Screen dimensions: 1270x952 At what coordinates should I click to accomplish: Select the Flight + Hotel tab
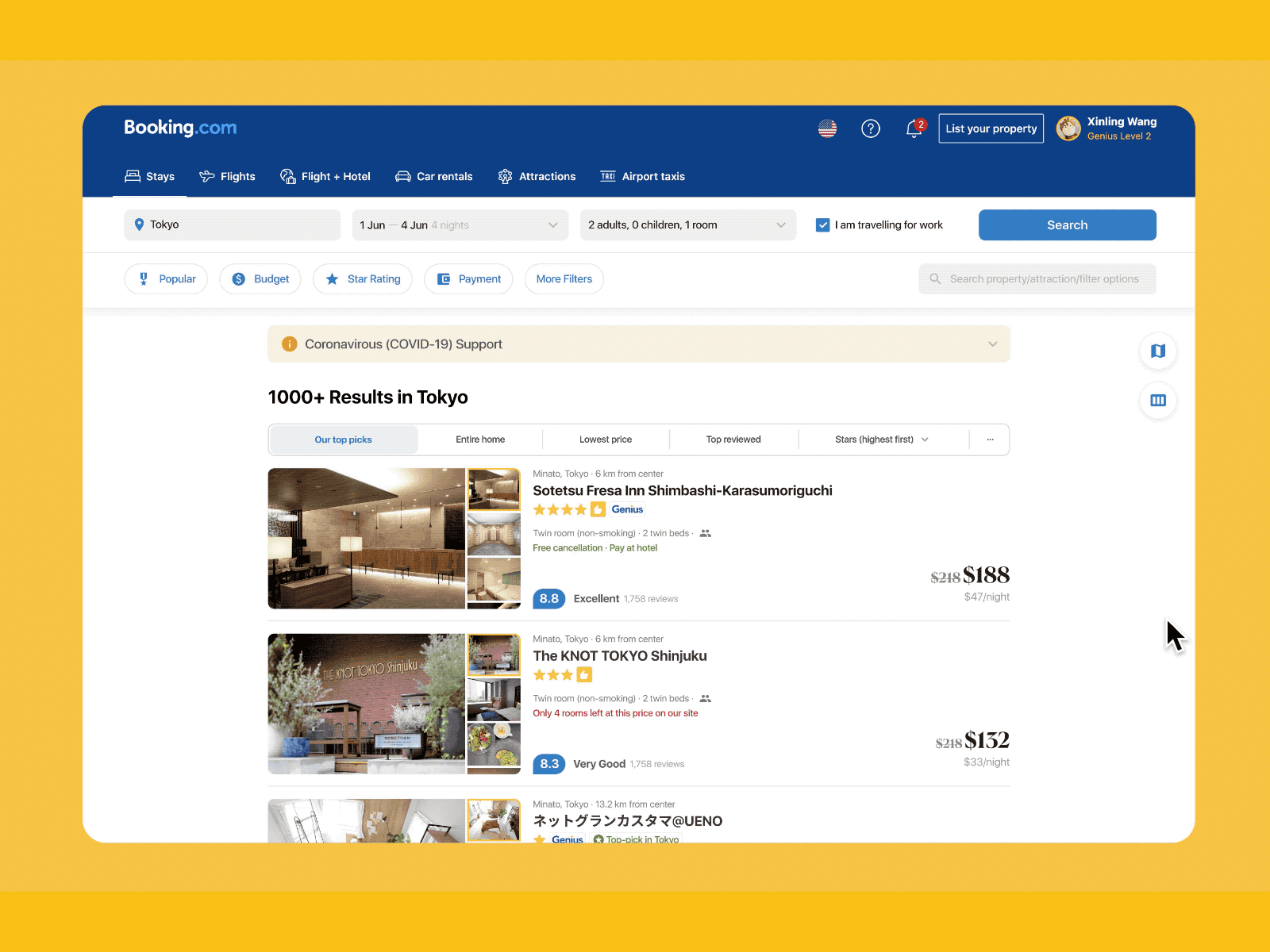point(325,176)
